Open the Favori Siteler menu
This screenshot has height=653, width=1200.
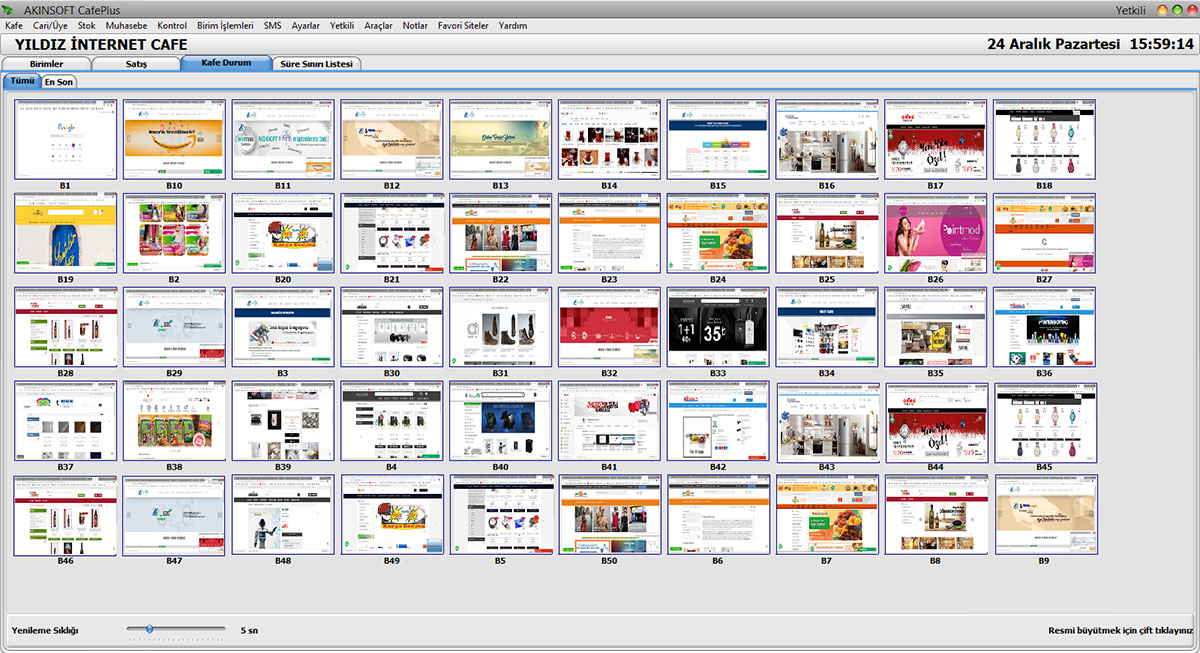[x=463, y=26]
